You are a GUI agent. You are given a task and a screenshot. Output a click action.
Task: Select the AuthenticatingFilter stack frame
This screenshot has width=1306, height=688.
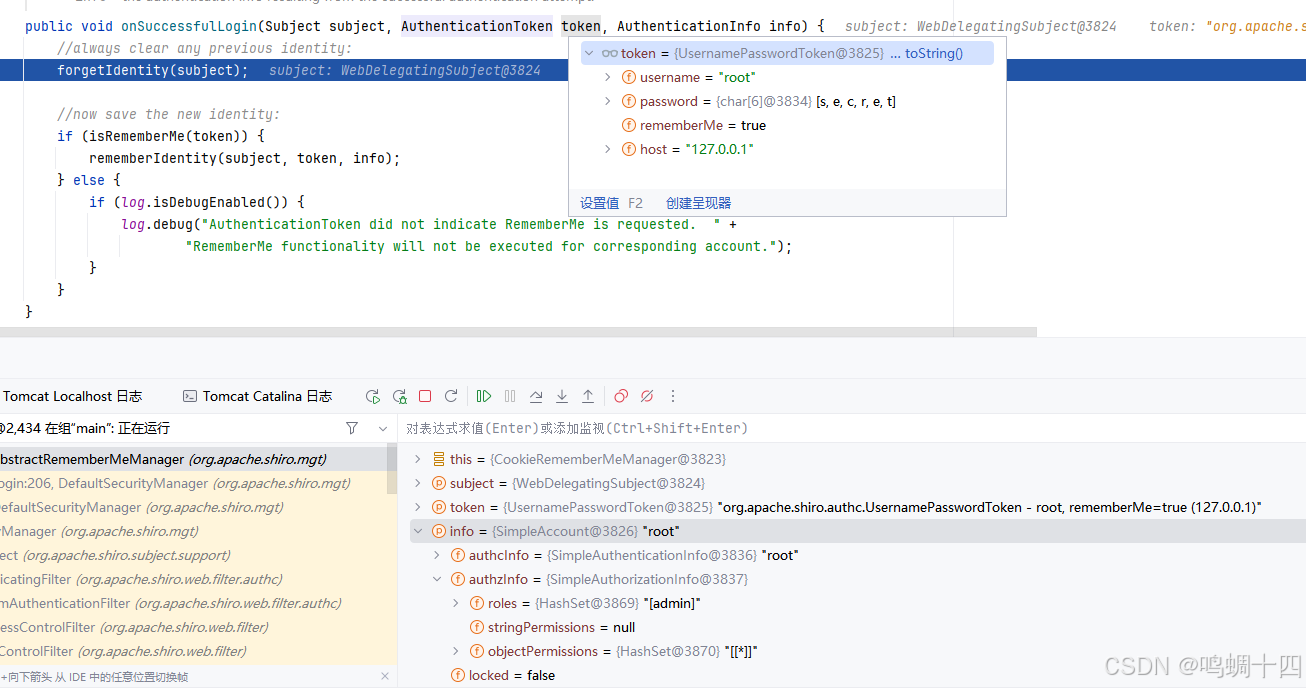[x=198, y=579]
